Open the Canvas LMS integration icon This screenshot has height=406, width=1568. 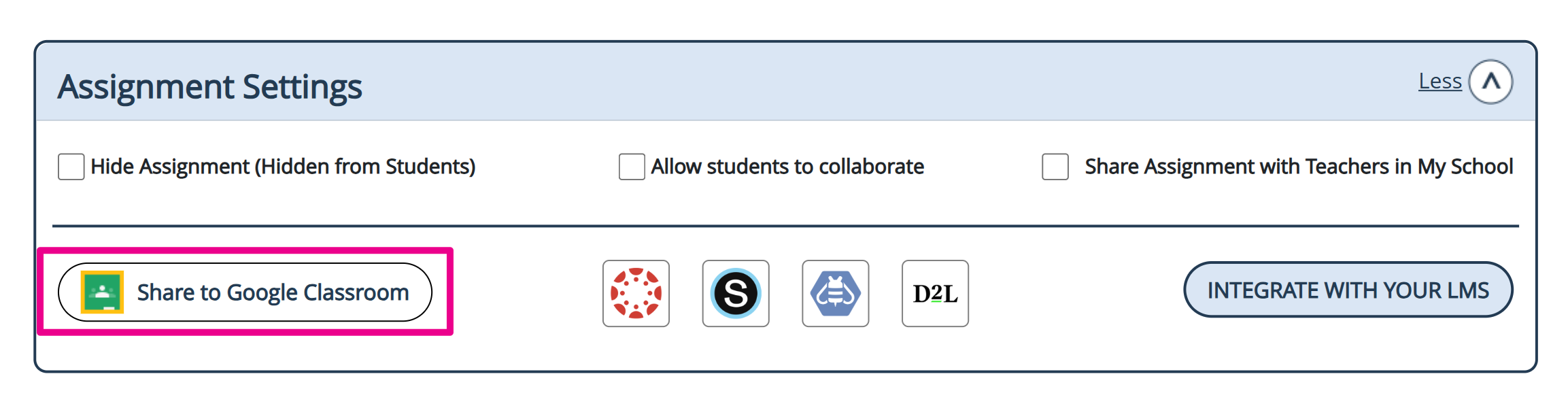636,293
